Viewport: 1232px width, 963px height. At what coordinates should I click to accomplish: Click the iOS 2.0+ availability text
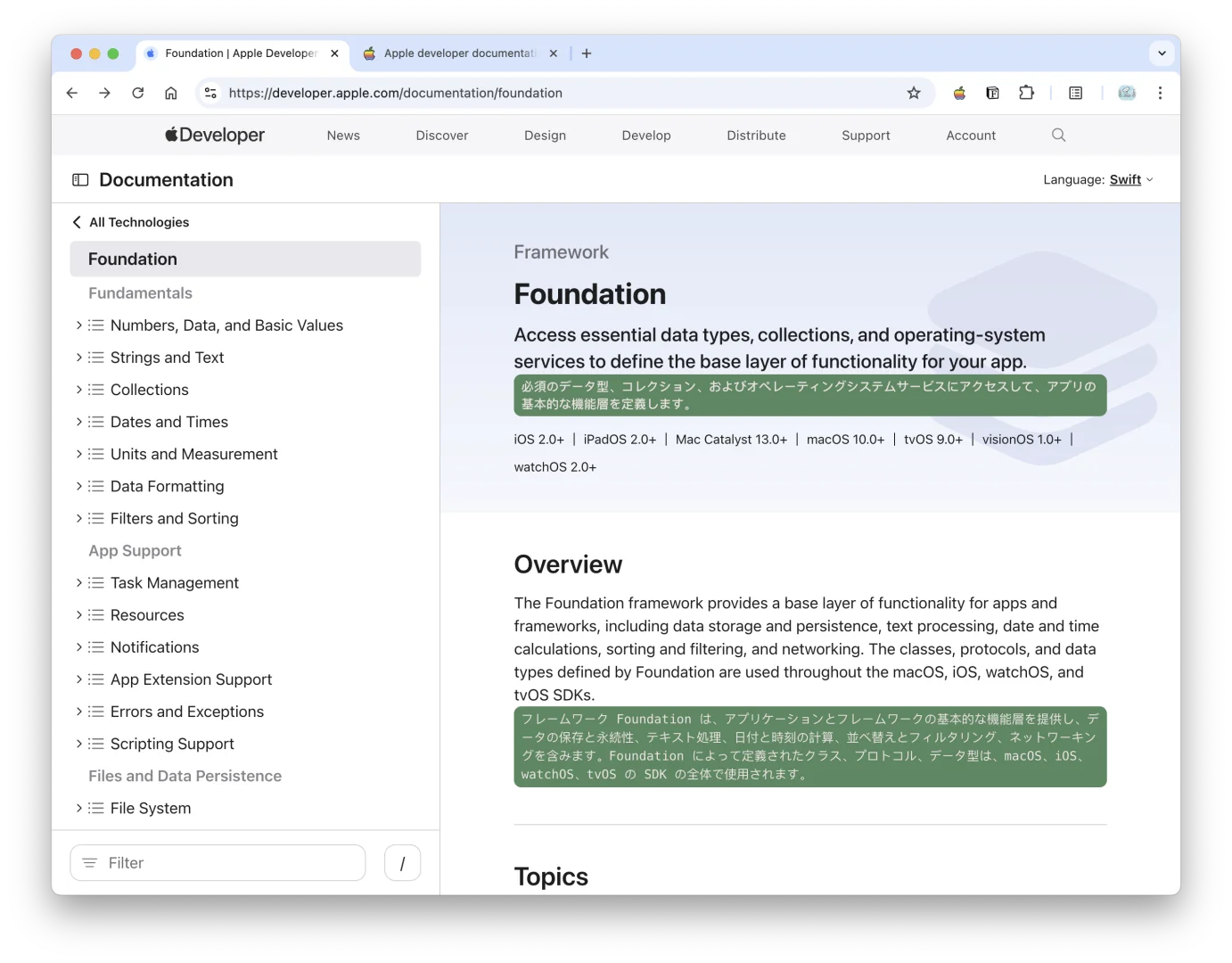coord(538,440)
